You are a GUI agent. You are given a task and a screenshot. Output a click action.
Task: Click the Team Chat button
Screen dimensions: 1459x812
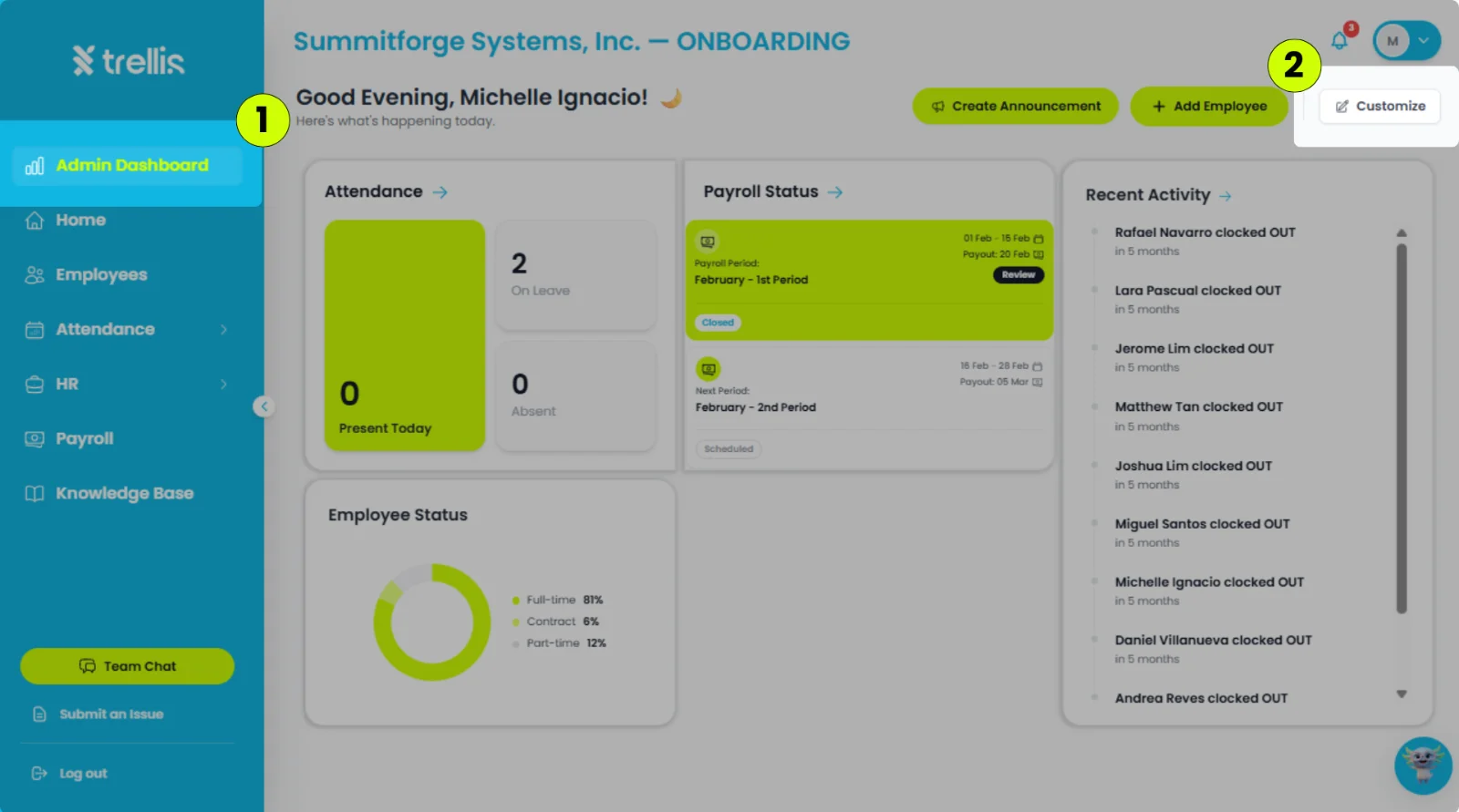click(x=128, y=666)
